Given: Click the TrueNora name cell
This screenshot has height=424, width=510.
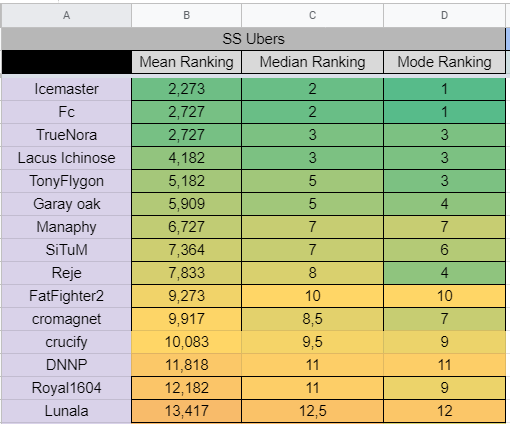Looking at the screenshot, I should tap(67, 135).
